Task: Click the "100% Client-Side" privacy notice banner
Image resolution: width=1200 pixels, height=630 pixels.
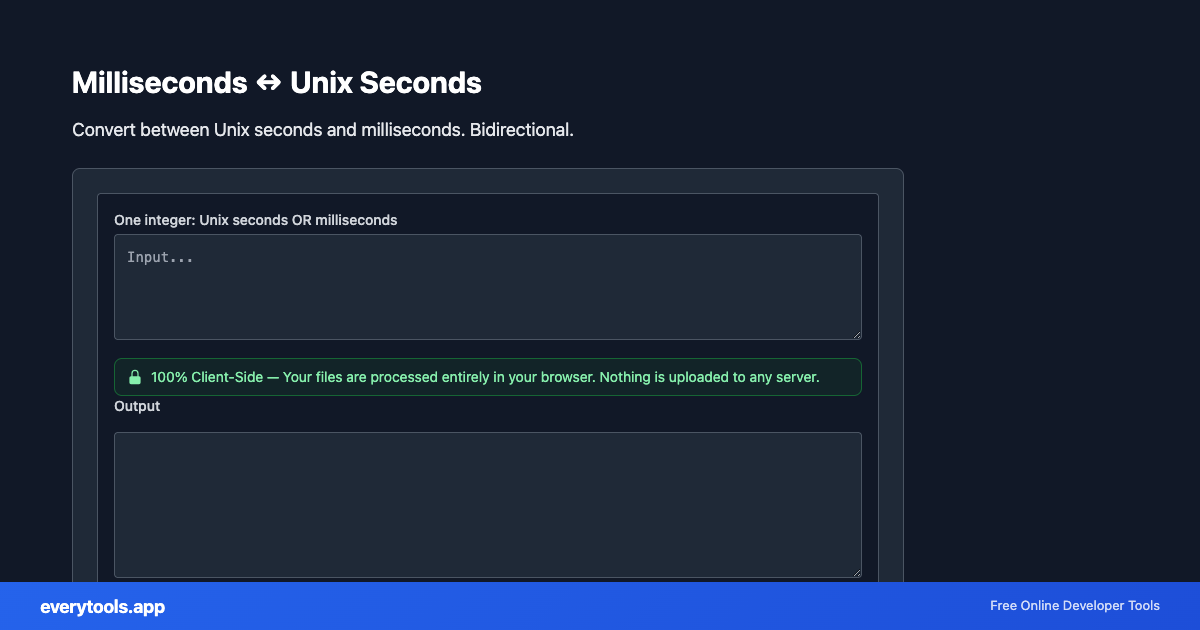Action: point(487,377)
